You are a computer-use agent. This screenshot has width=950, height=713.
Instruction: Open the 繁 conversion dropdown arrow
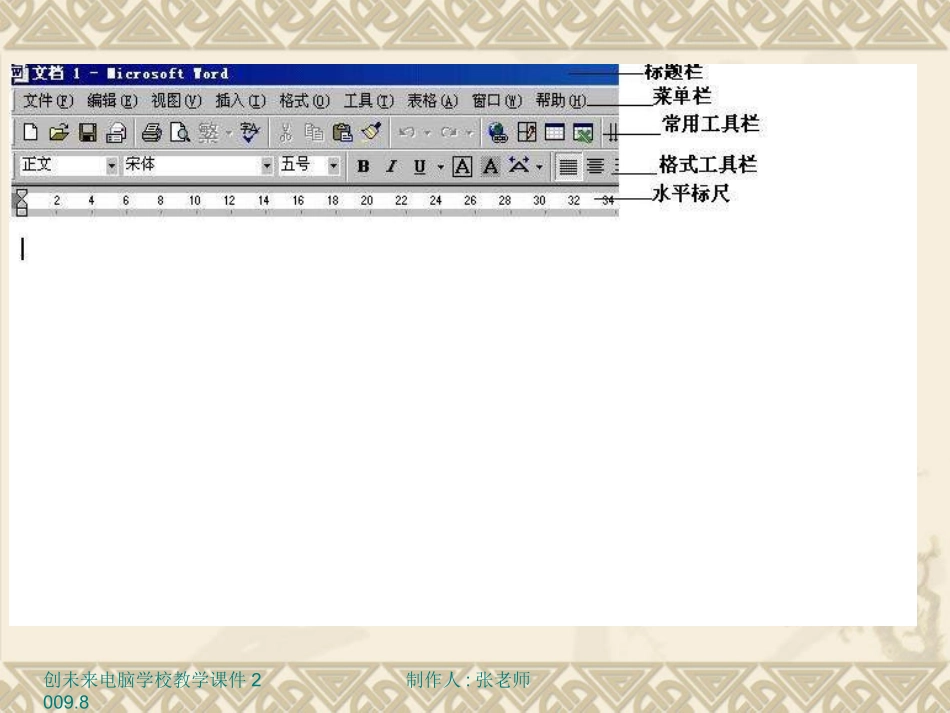coord(229,133)
